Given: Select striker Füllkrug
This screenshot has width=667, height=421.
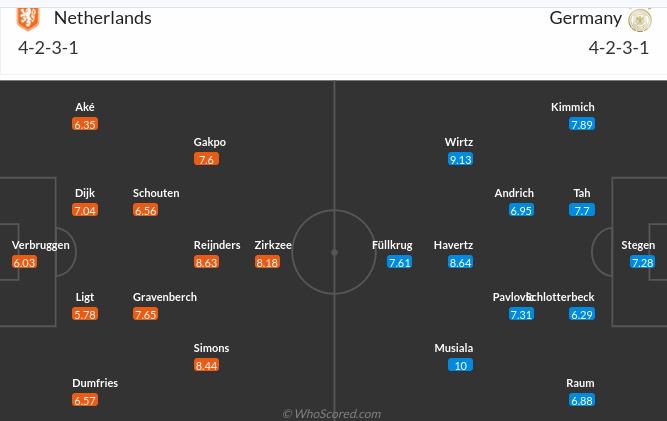Looking at the screenshot, I should pos(392,245).
